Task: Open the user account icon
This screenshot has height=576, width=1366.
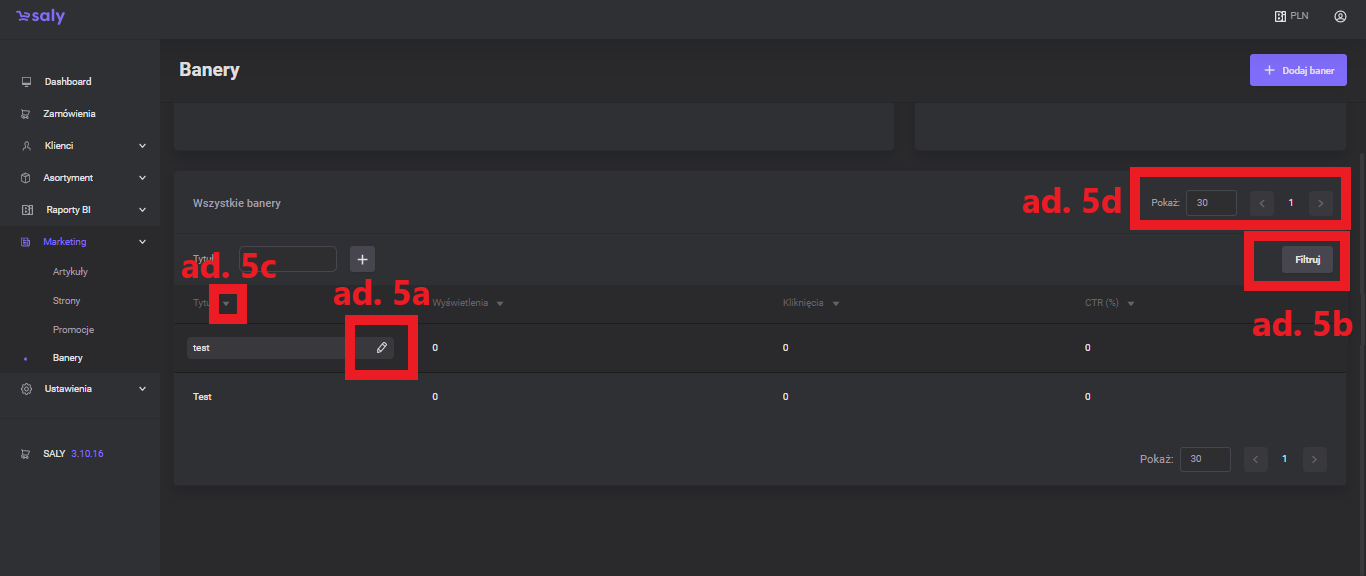Action: pyautogui.click(x=1340, y=16)
